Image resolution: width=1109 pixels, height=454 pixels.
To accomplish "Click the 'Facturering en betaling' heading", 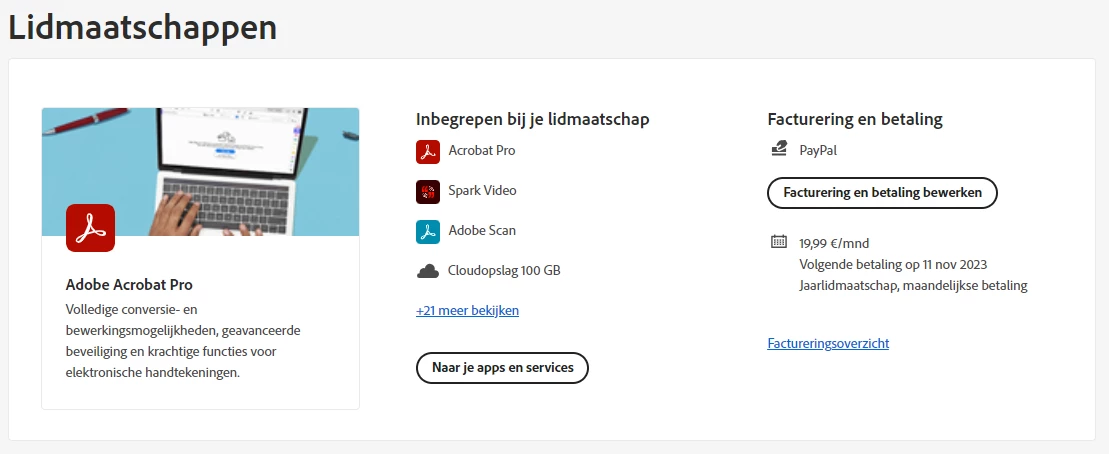I will [855, 119].
